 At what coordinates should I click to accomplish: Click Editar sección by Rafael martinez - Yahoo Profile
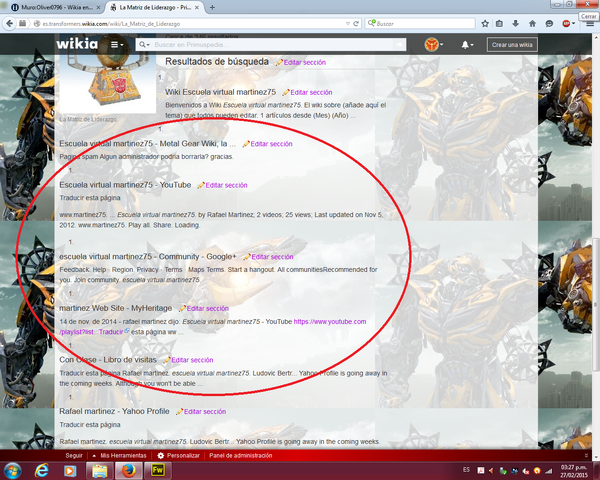pos(205,411)
